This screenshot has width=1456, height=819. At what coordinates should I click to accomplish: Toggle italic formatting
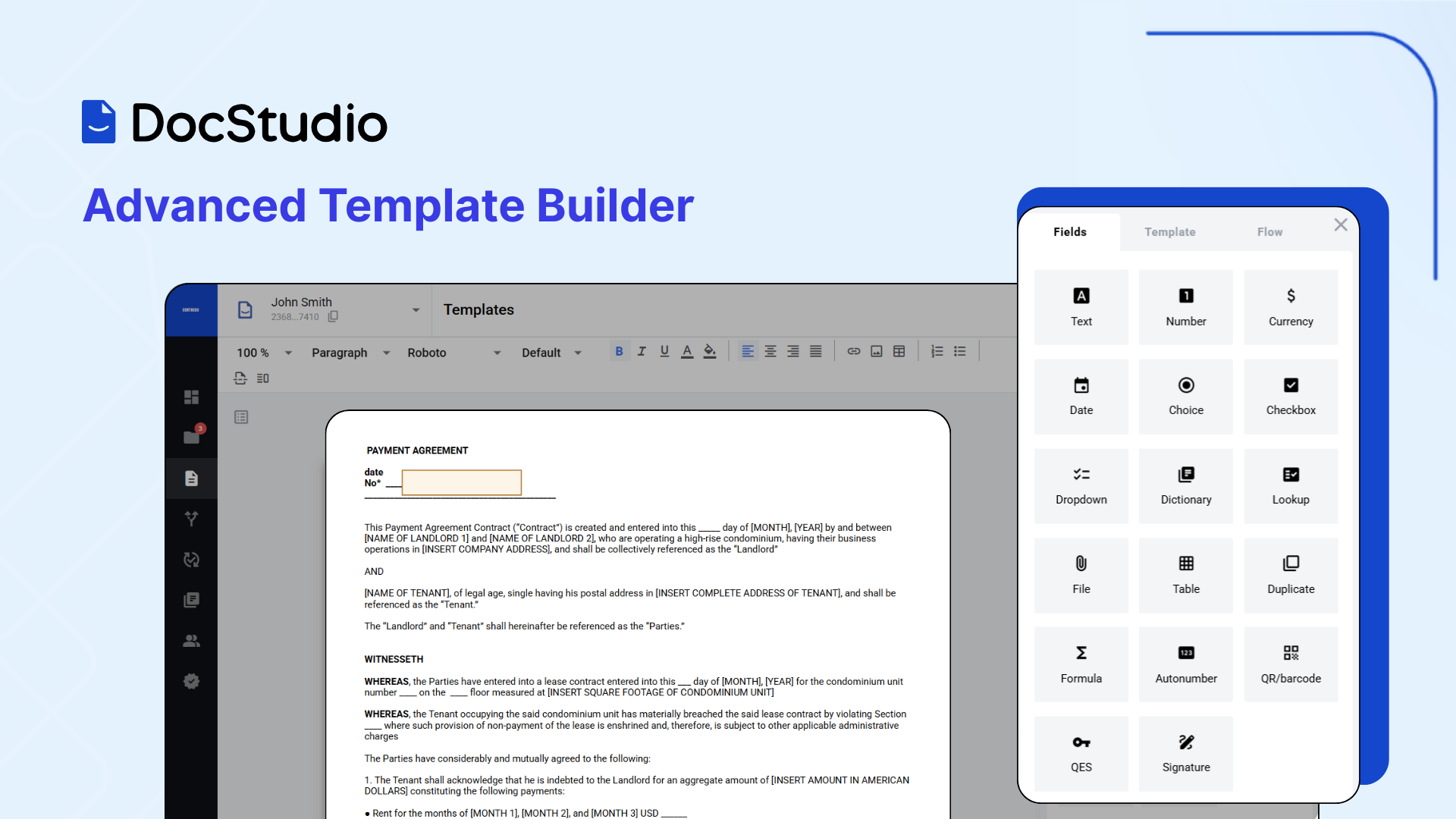642,351
